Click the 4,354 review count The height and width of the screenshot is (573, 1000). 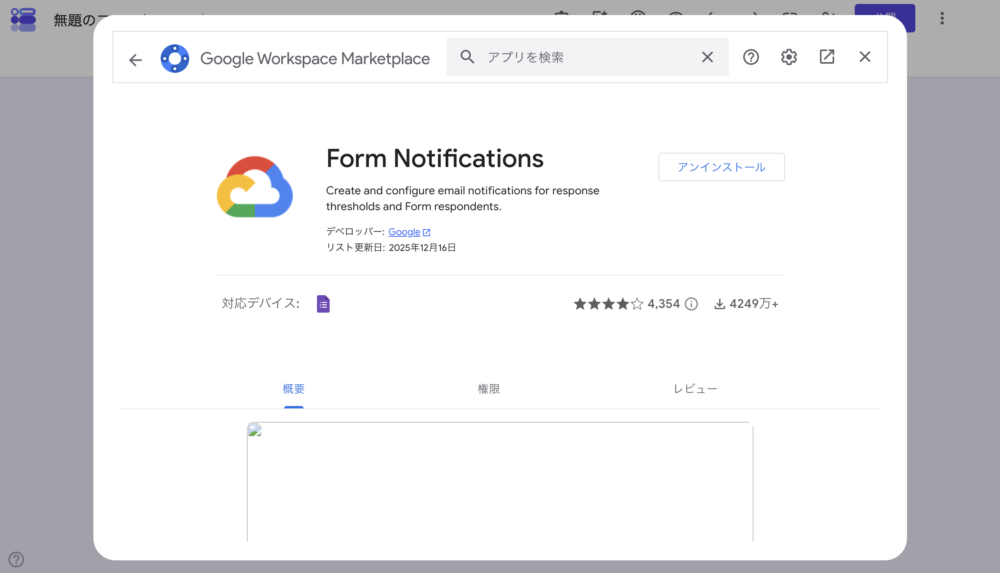(663, 304)
